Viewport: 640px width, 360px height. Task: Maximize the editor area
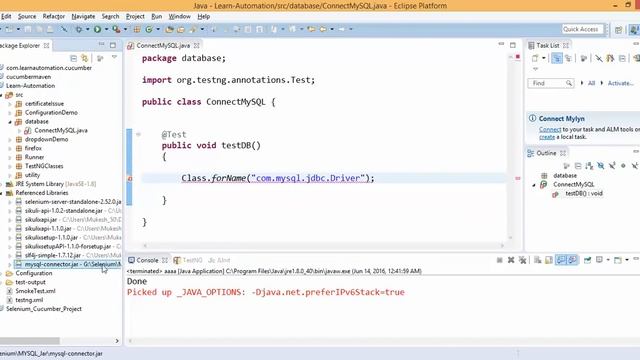coord(513,45)
